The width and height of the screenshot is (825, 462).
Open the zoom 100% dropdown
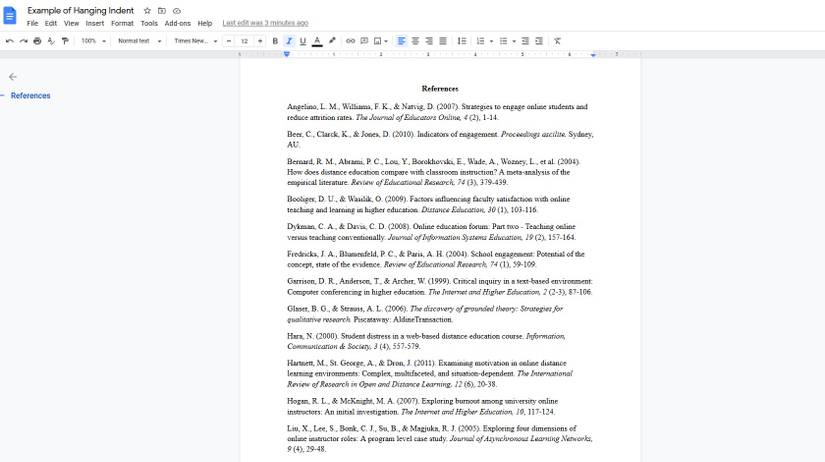pos(94,41)
